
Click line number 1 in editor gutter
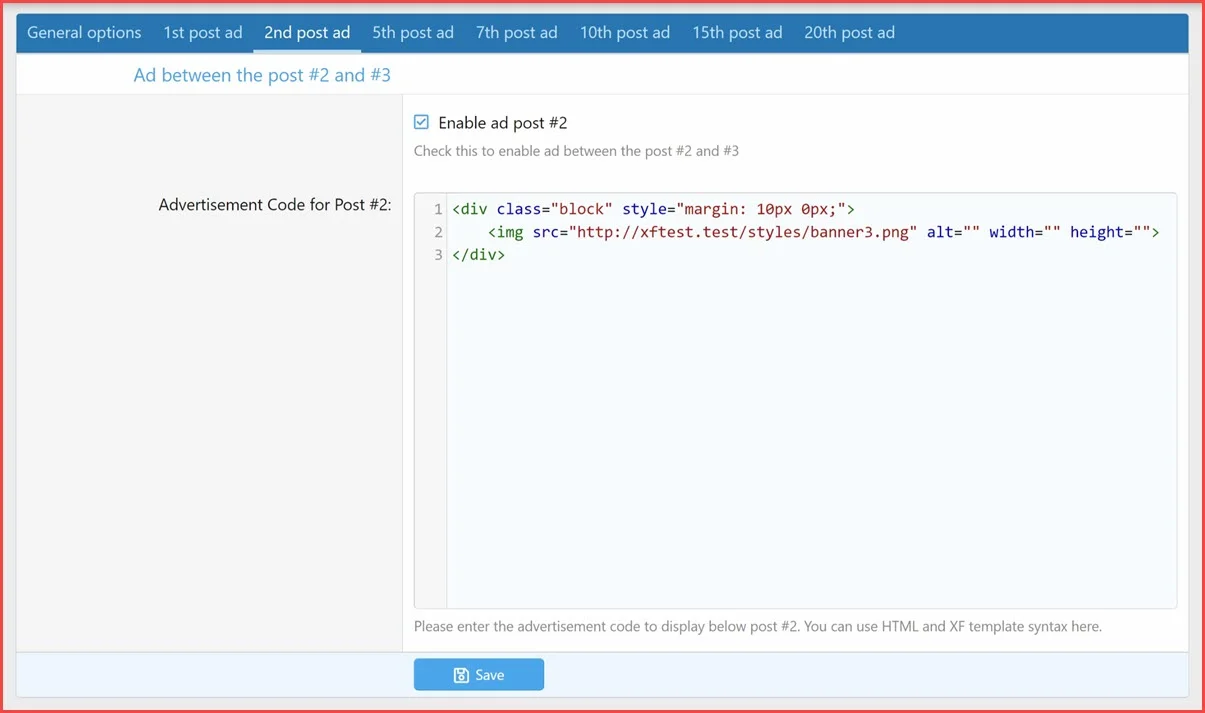[437, 210]
